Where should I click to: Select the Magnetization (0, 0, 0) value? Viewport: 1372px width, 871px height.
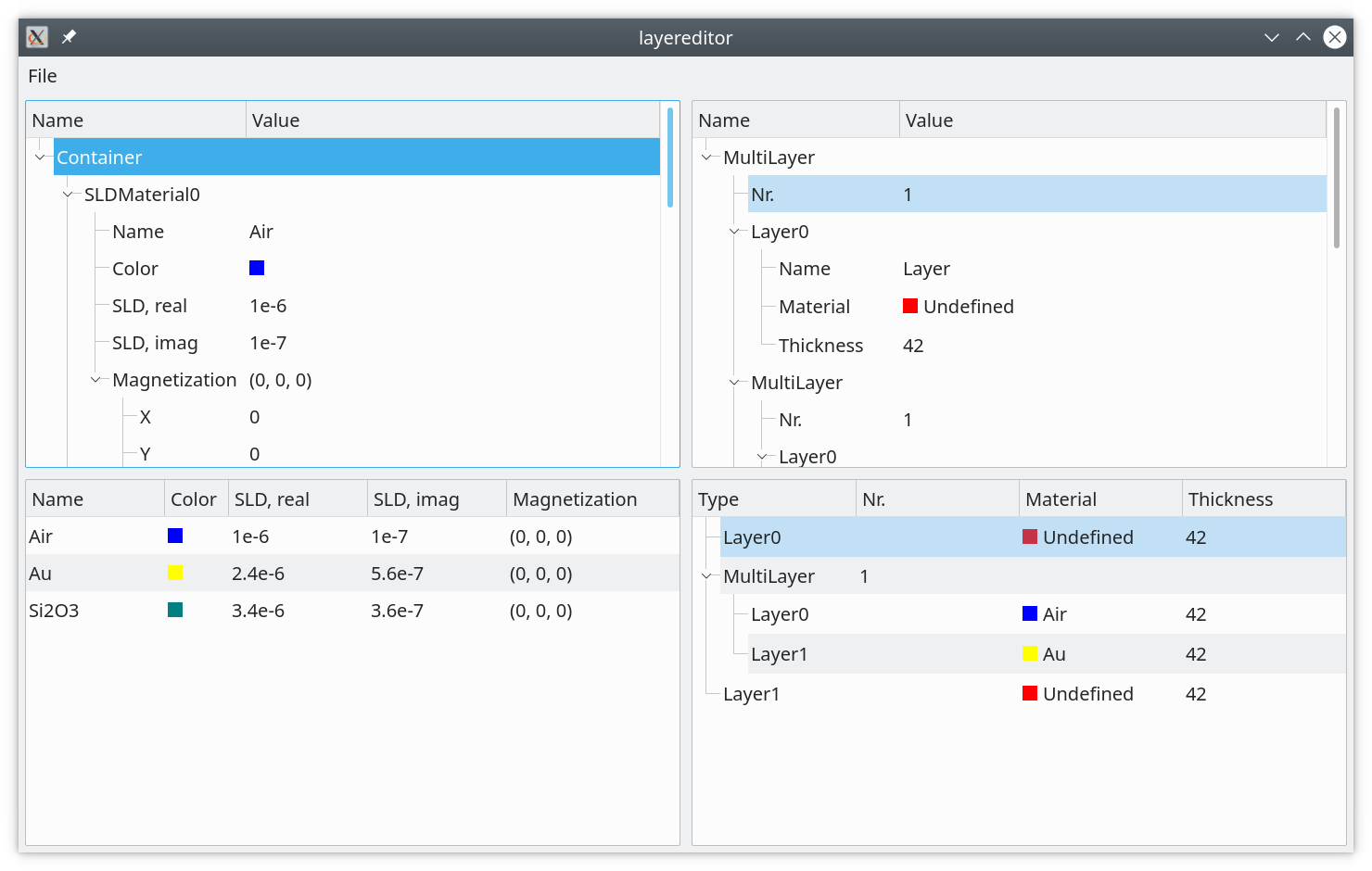click(x=280, y=380)
